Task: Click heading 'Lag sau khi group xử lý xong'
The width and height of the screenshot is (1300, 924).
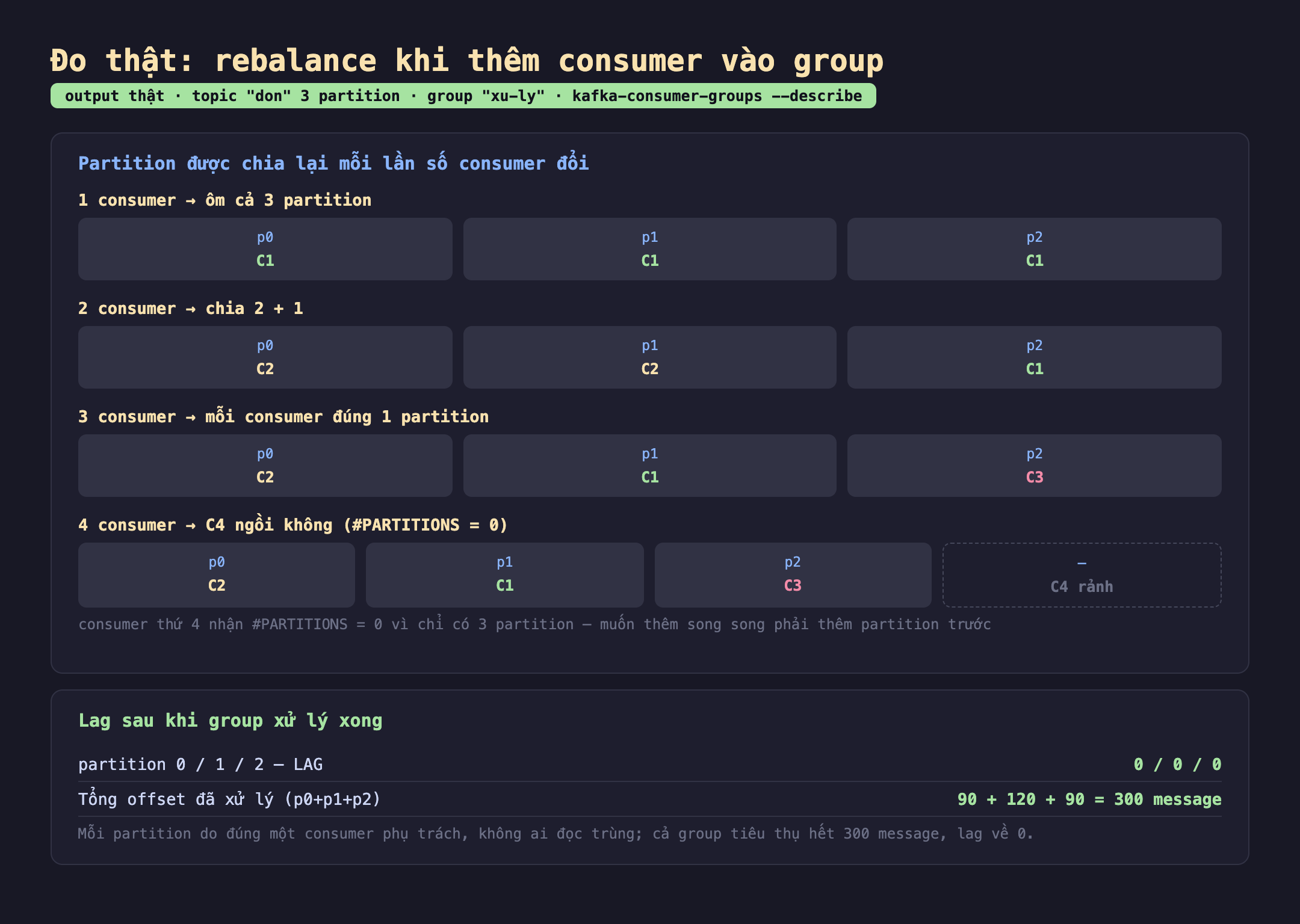Action: (x=231, y=720)
